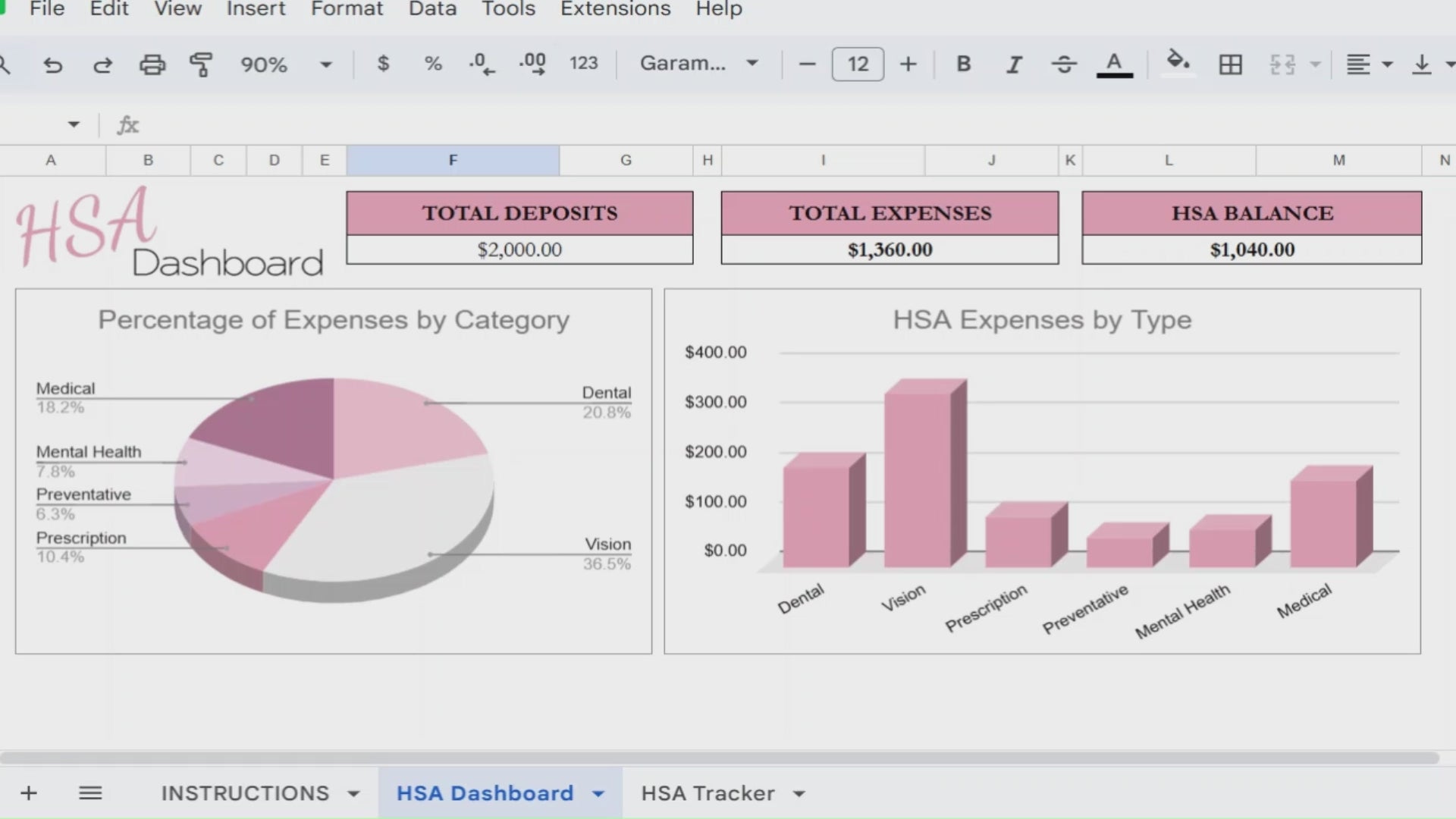This screenshot has width=1456, height=819.
Task: Apply percent format
Action: click(x=433, y=64)
